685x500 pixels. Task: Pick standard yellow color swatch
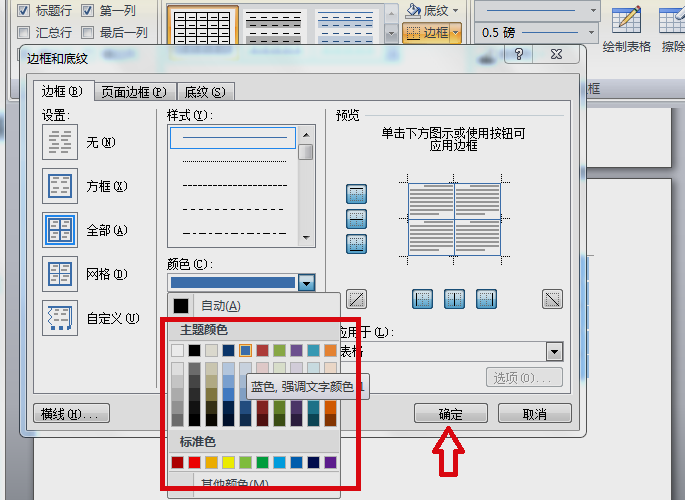point(228,462)
